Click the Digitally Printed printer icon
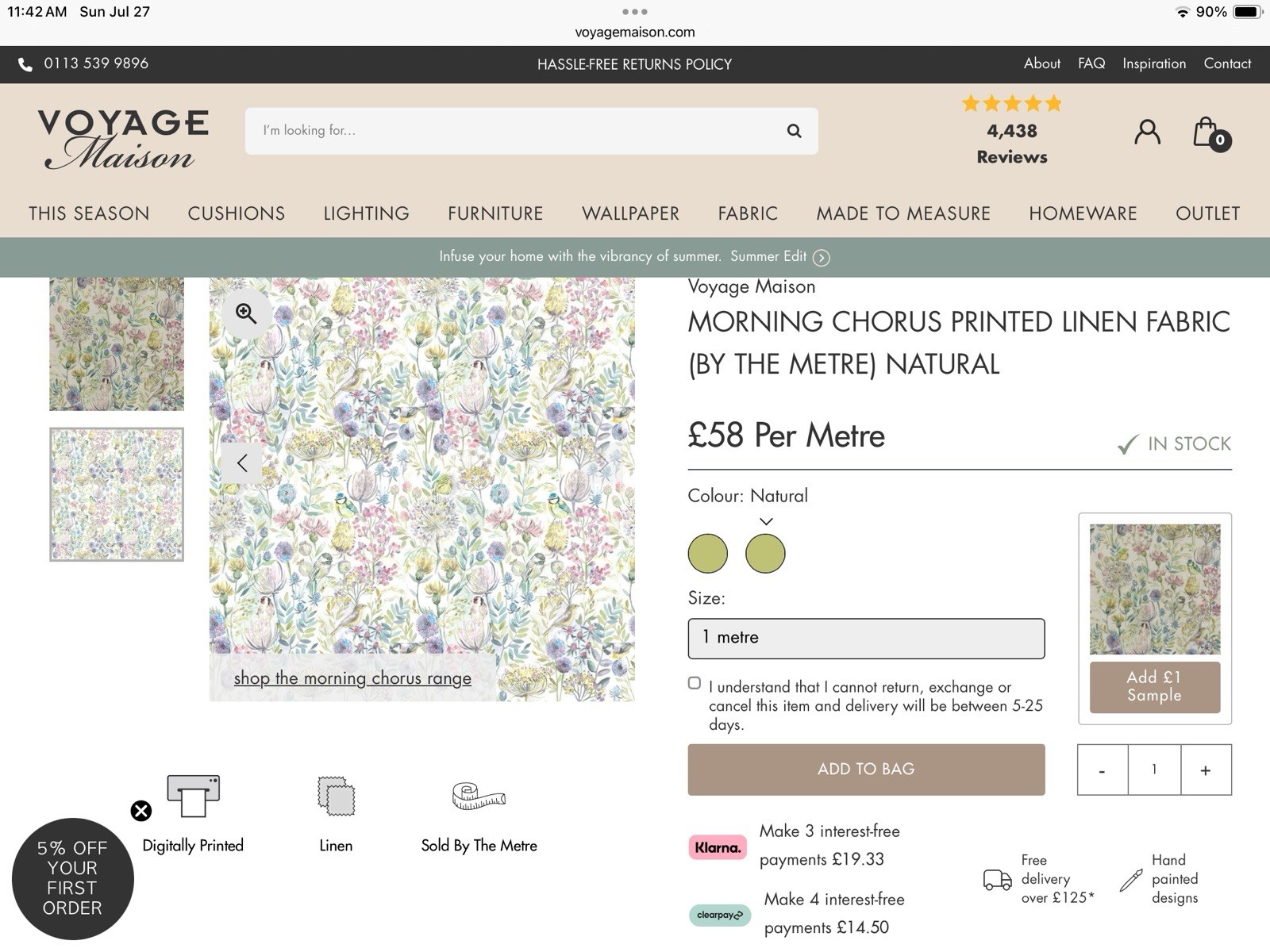The height and width of the screenshot is (952, 1270). (193, 796)
